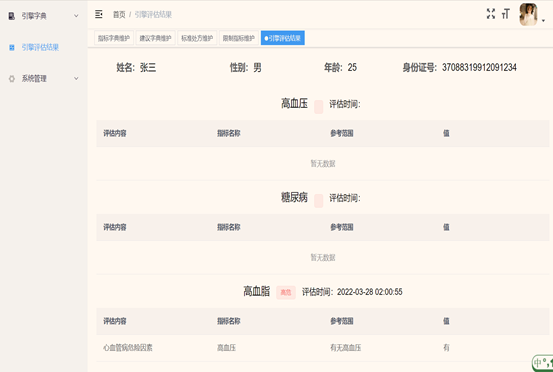Click the gender value 男
This screenshot has width=553, height=372.
pyautogui.click(x=257, y=67)
